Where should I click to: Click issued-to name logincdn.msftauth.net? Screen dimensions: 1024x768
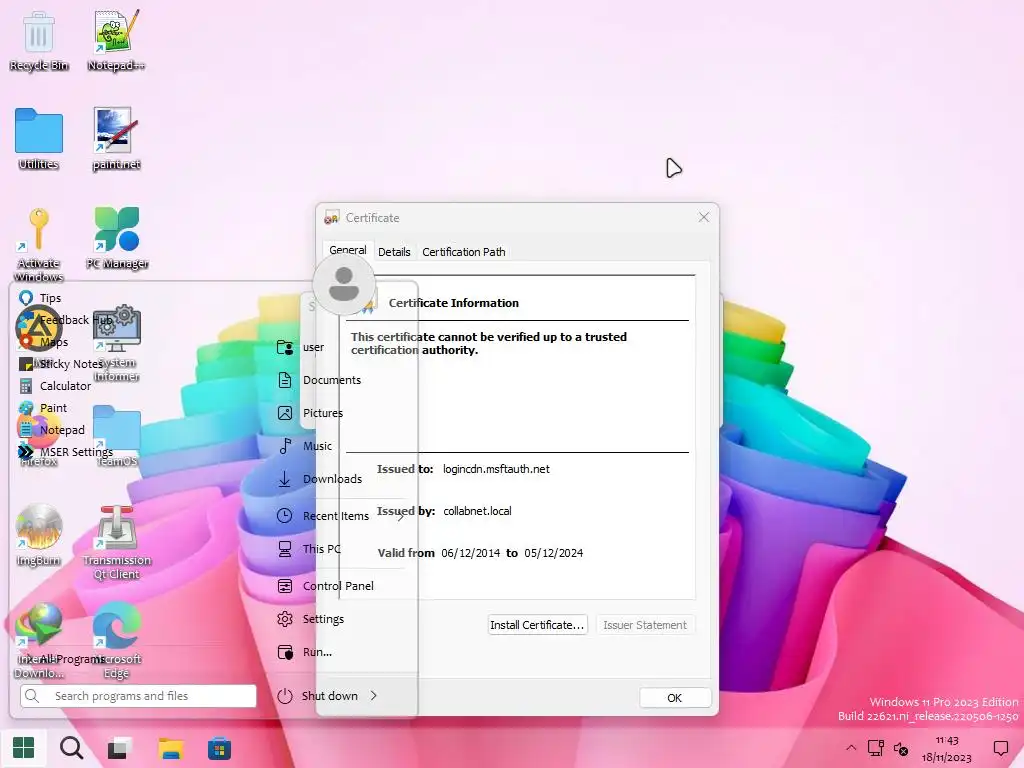[496, 470]
